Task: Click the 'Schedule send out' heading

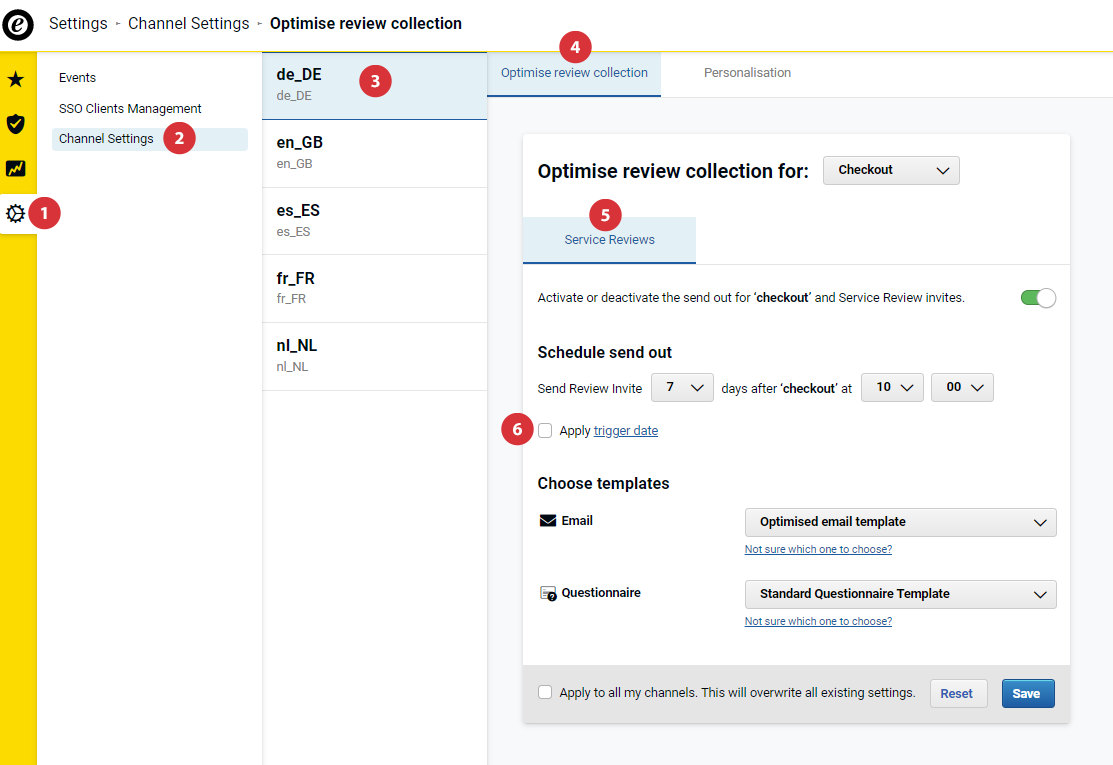Action: click(604, 353)
